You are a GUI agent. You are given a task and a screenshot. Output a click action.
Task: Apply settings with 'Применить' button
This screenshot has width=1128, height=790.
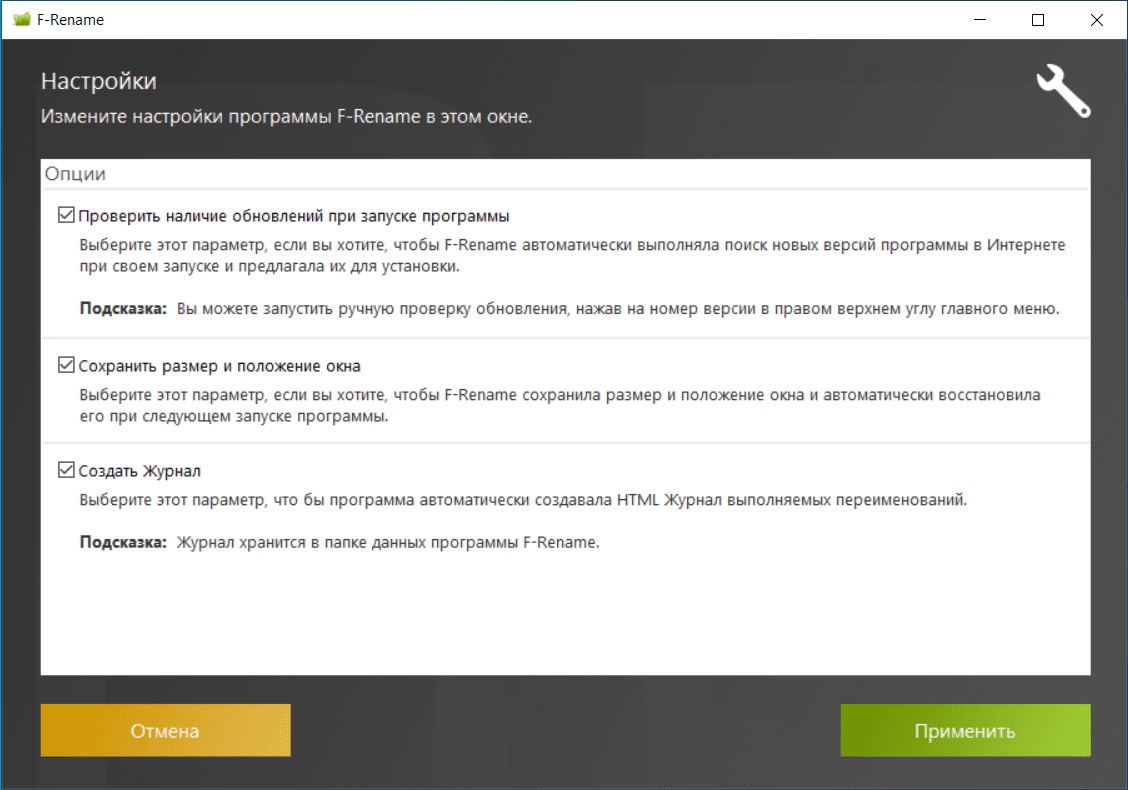click(x=965, y=730)
